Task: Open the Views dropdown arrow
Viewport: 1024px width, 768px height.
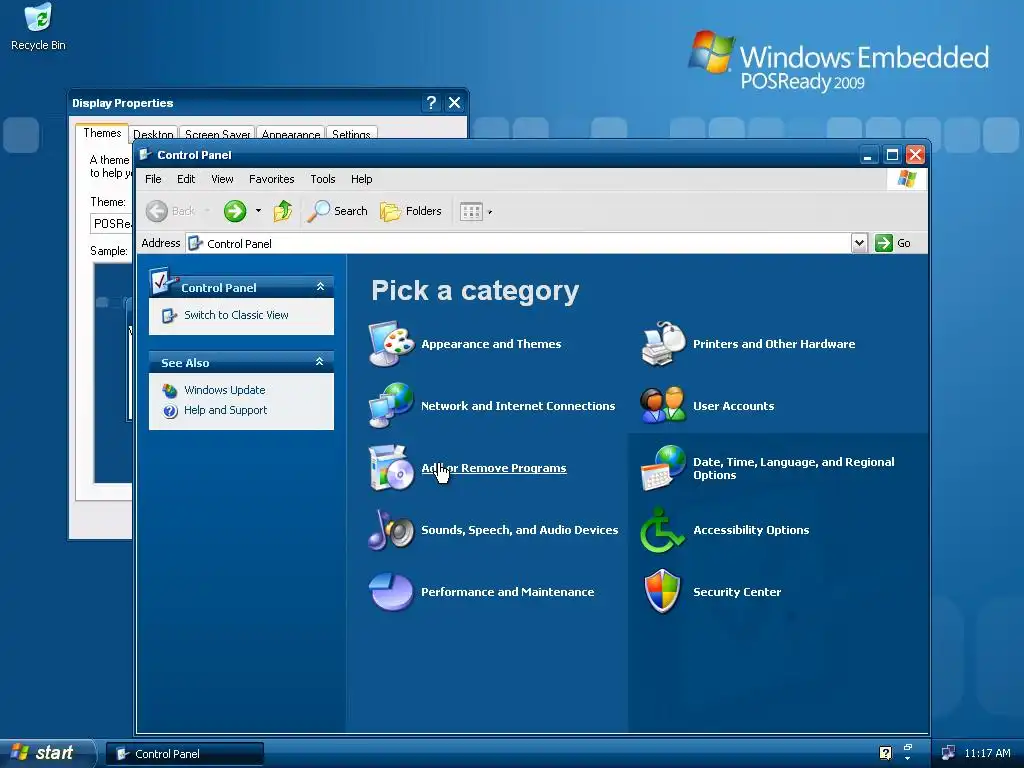Action: (490, 212)
